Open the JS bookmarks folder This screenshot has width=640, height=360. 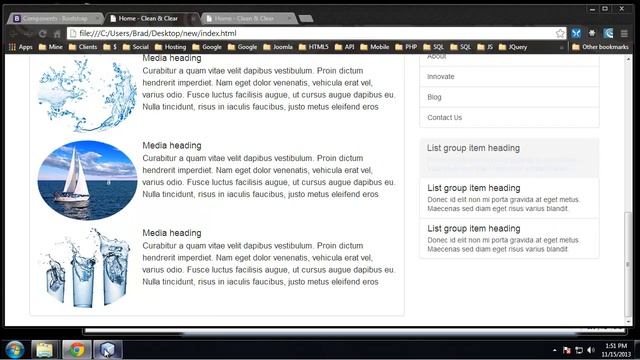pyautogui.click(x=485, y=47)
